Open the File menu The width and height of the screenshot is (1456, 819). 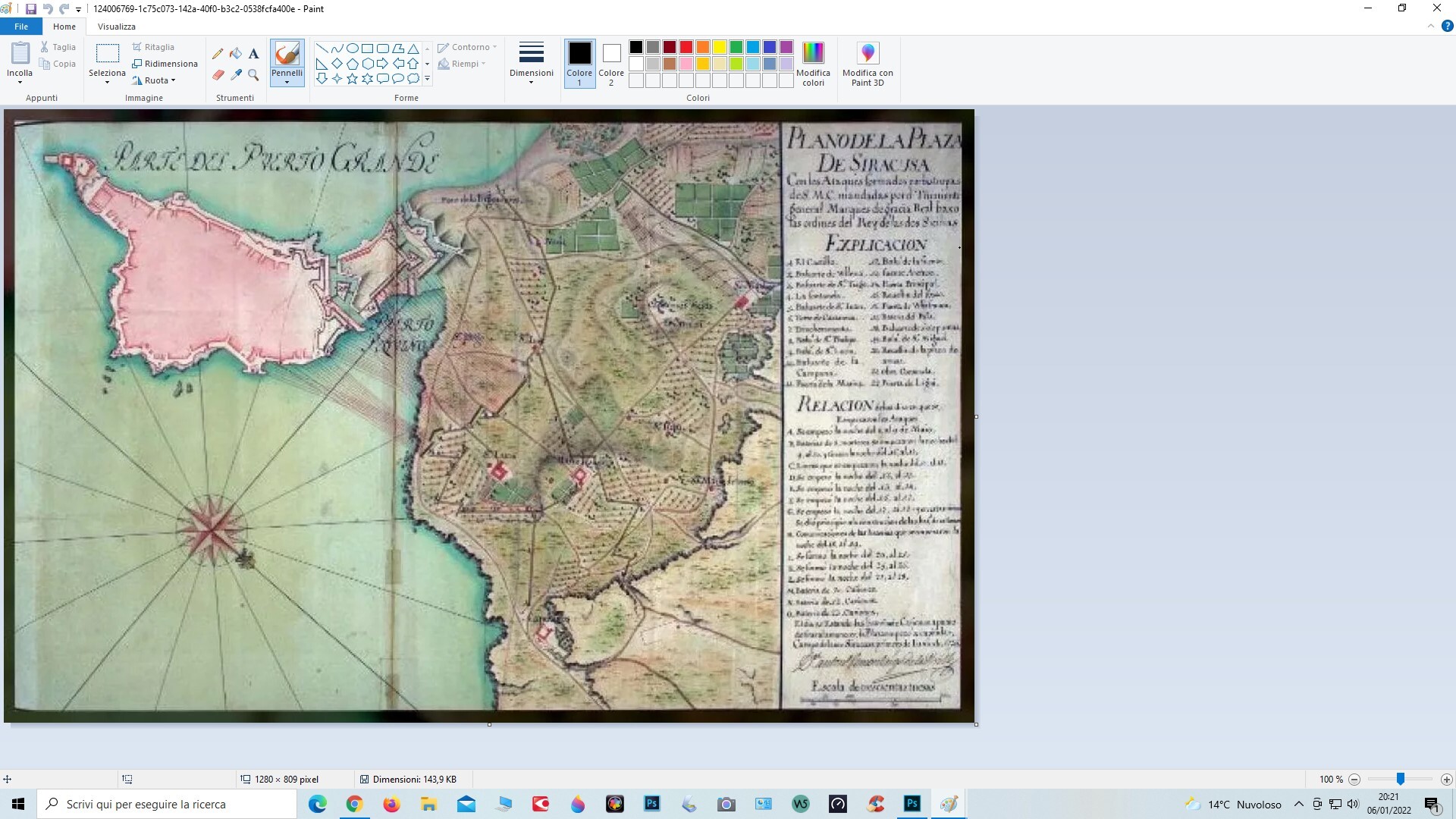(21, 27)
